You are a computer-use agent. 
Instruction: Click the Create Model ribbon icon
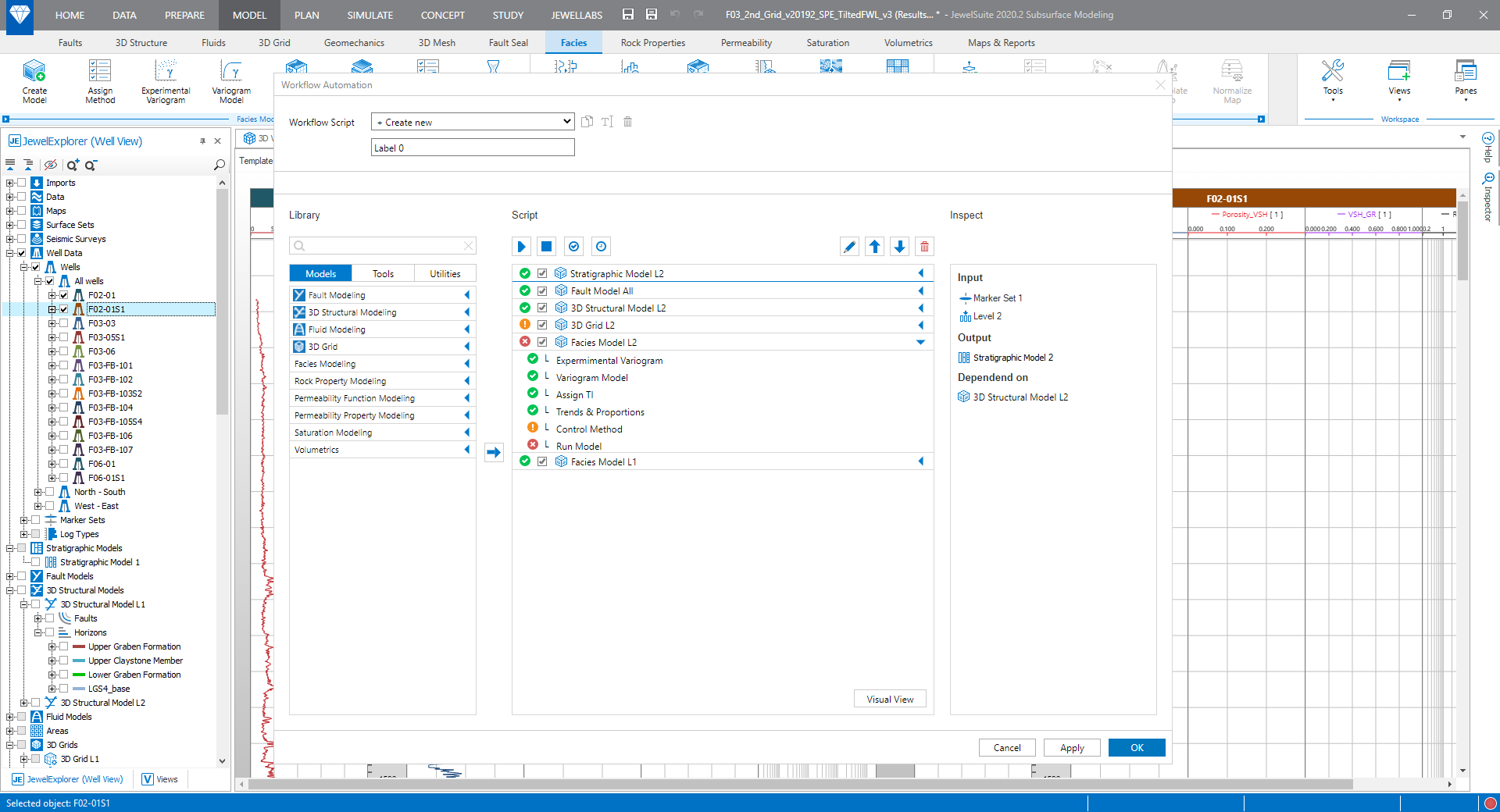point(34,81)
